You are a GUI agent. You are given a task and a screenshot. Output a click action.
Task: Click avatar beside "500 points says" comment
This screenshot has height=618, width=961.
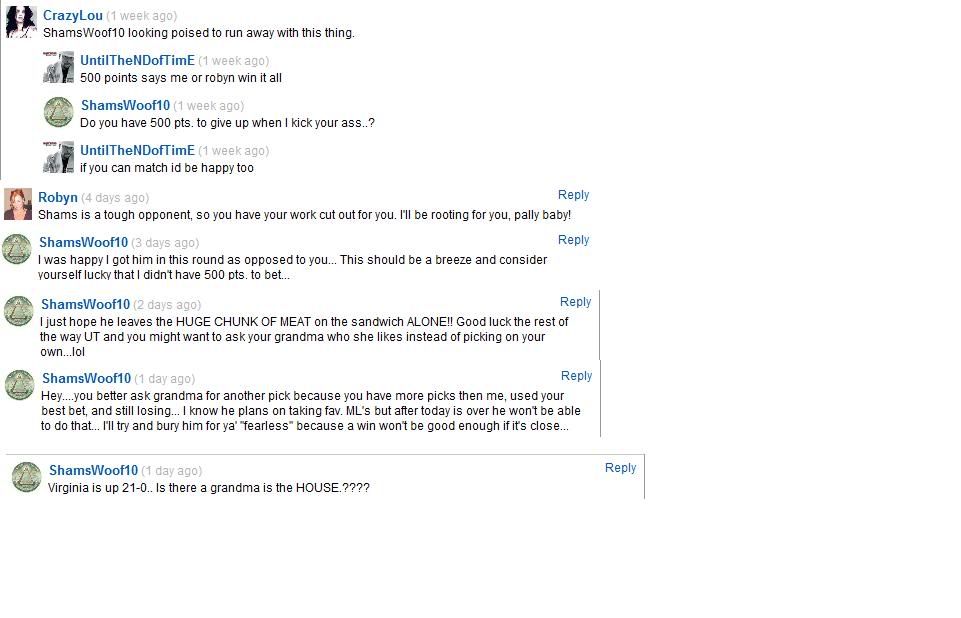click(58, 68)
